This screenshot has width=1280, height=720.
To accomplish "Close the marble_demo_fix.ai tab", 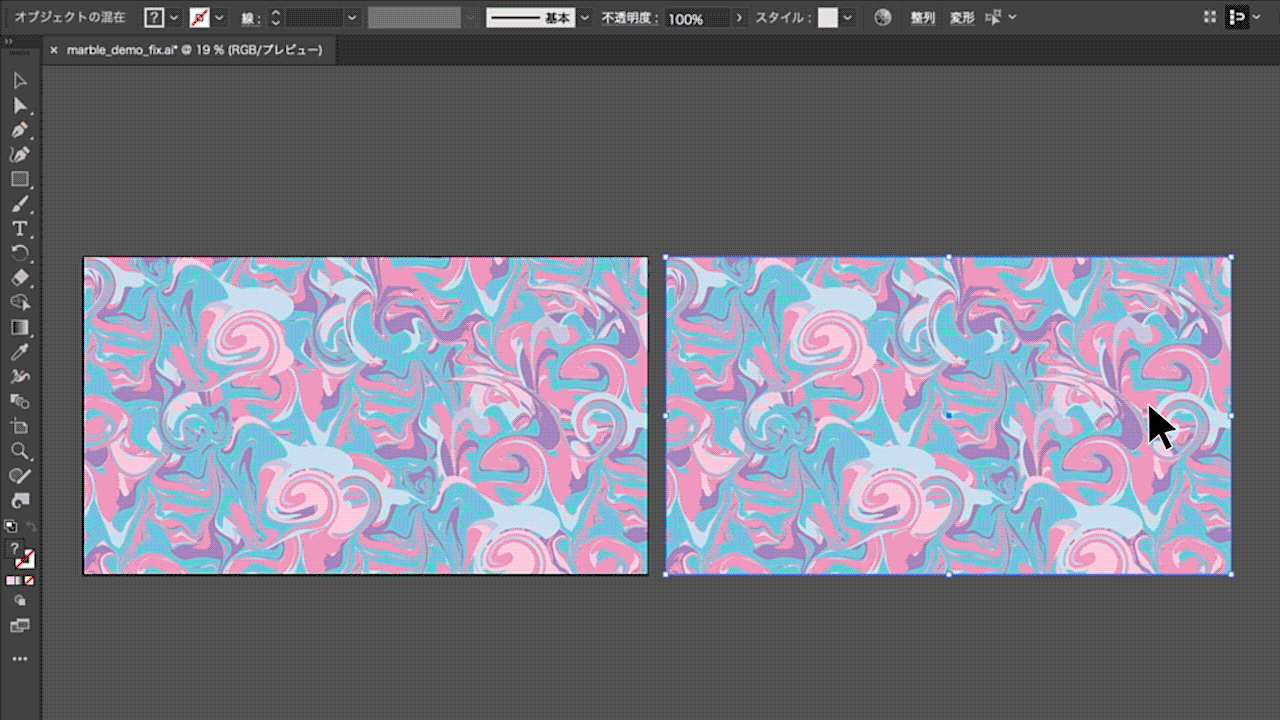I will [54, 50].
